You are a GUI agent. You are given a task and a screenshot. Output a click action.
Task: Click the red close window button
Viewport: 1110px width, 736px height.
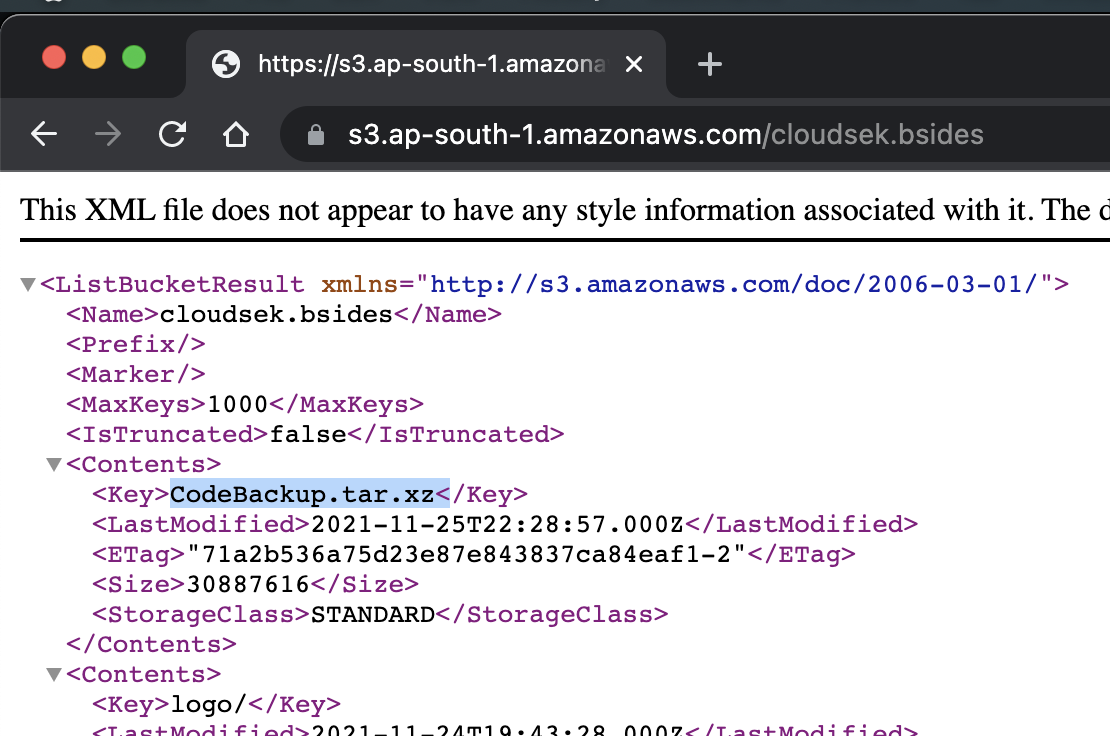54,57
